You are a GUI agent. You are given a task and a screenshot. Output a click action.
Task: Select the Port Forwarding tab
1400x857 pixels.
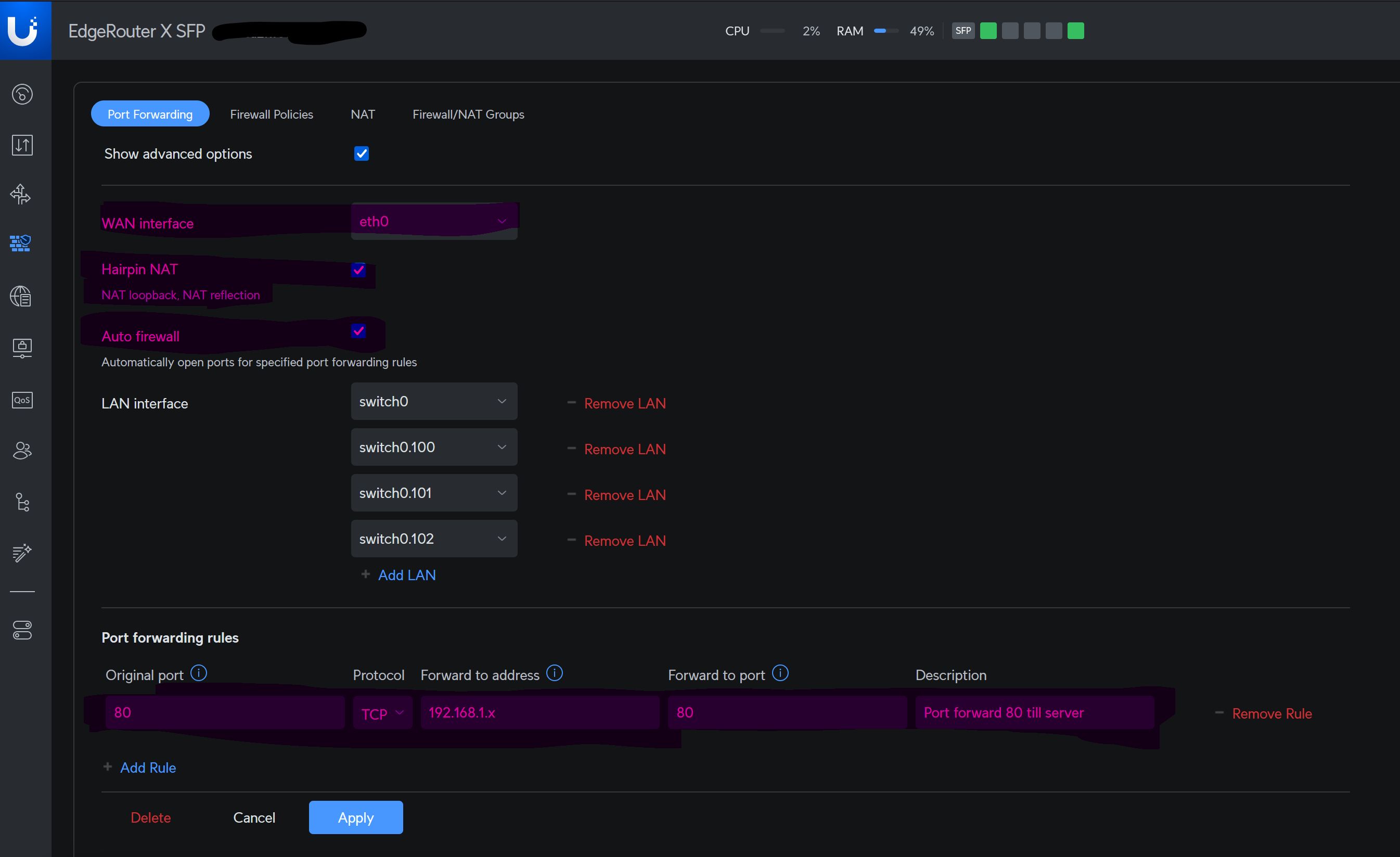point(150,114)
